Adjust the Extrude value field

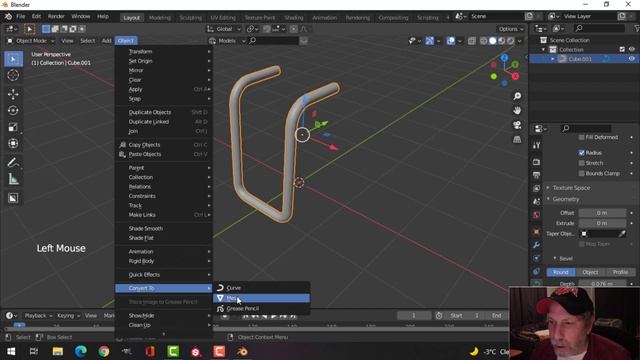(x=602, y=223)
